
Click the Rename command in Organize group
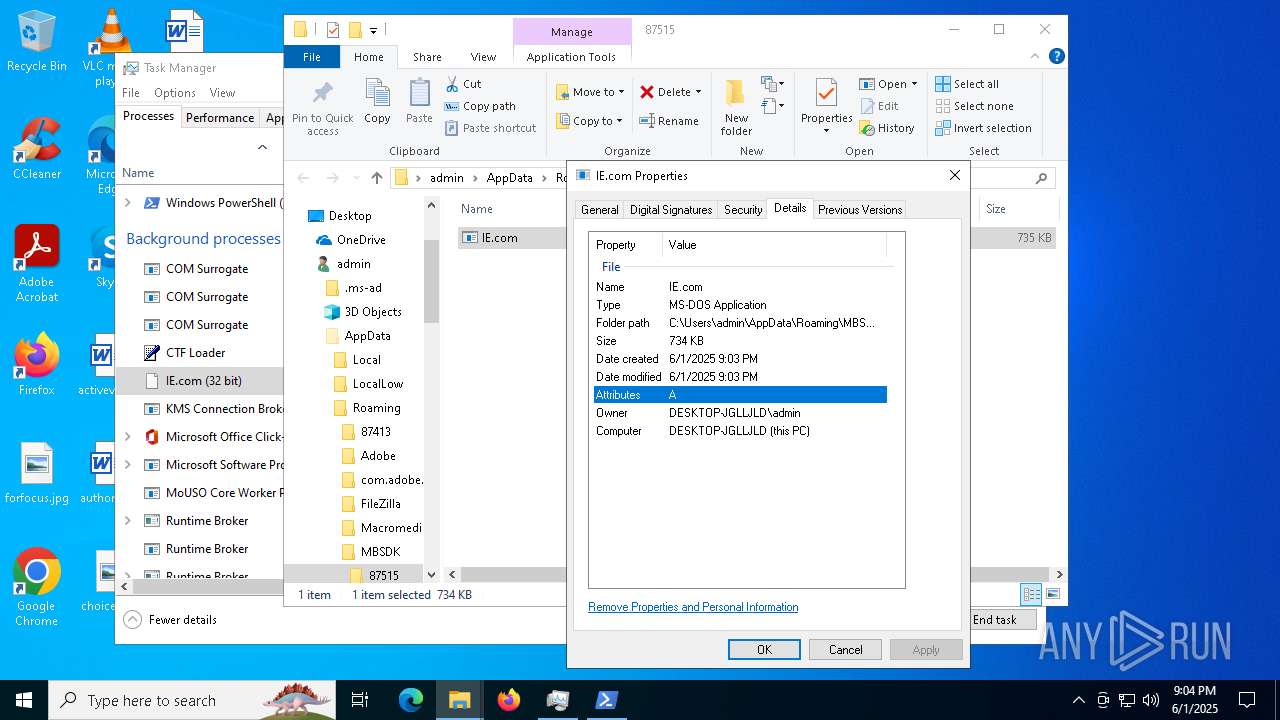669,121
